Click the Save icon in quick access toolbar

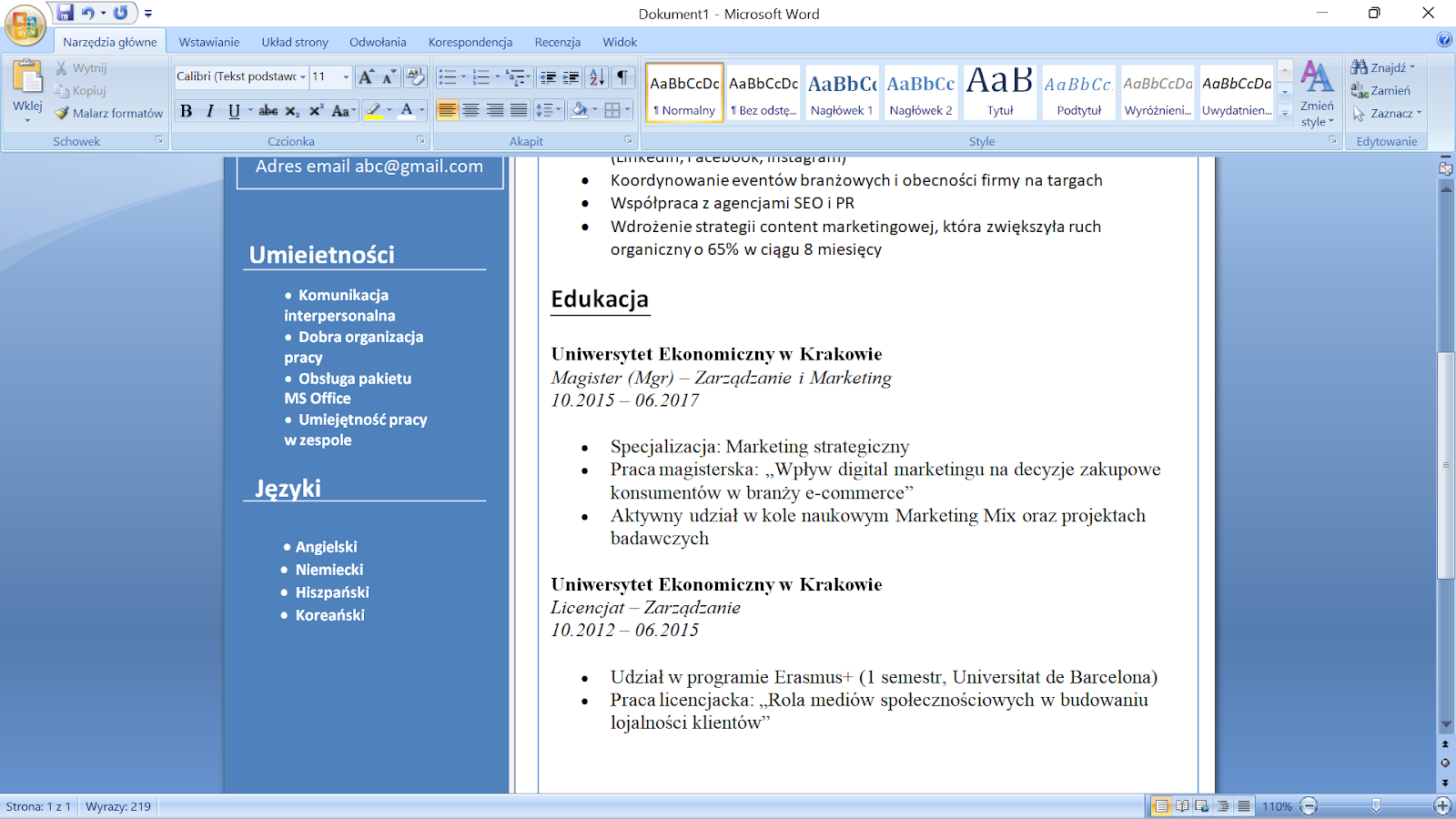pos(66,13)
